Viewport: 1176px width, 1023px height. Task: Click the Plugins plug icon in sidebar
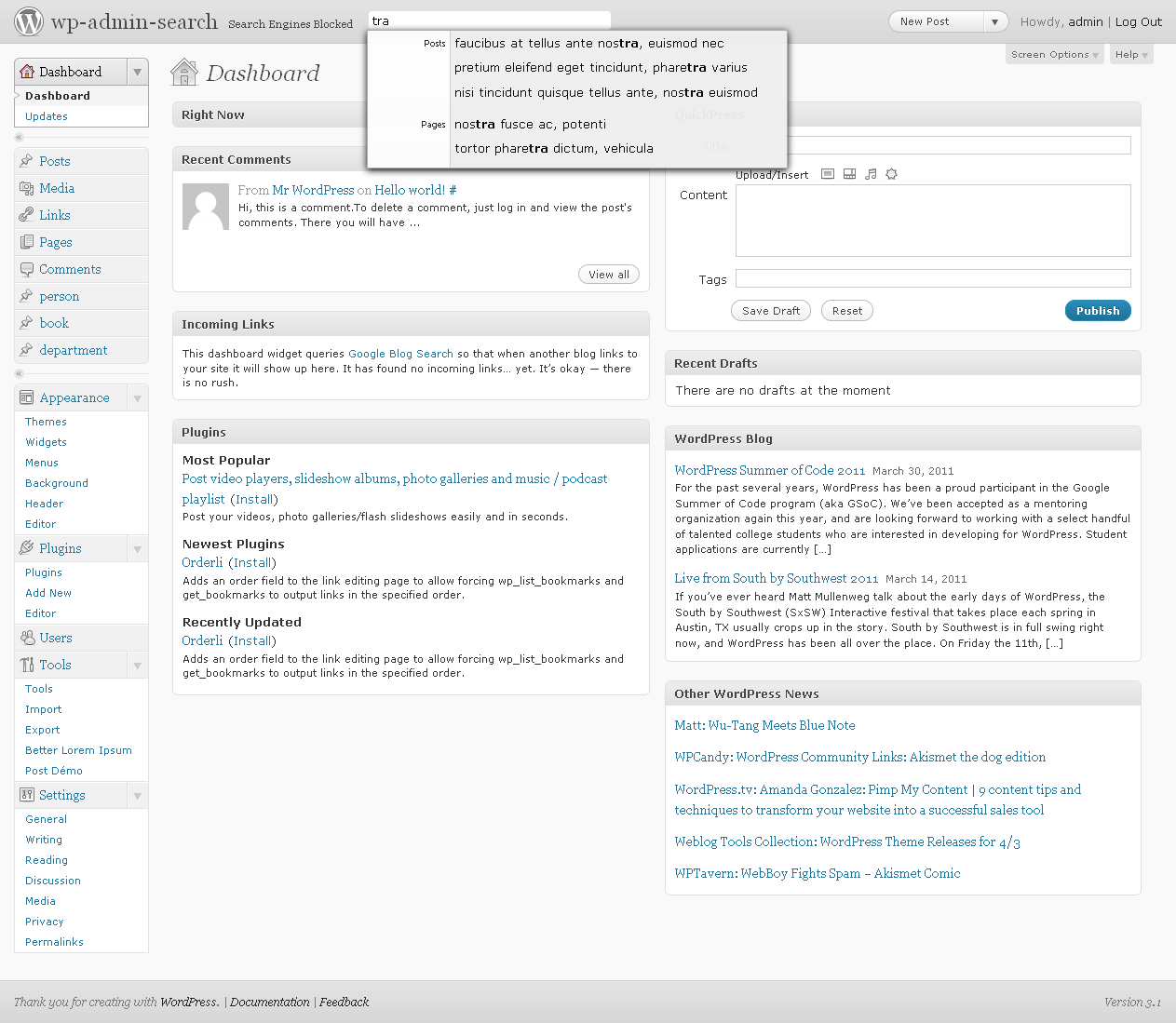coord(26,548)
